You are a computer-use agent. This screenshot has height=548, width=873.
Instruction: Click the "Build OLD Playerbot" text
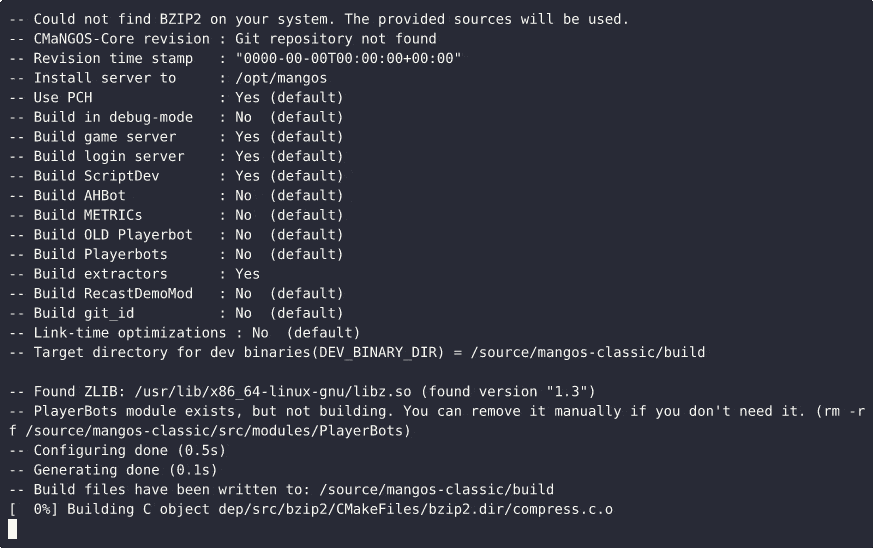[x=113, y=235]
